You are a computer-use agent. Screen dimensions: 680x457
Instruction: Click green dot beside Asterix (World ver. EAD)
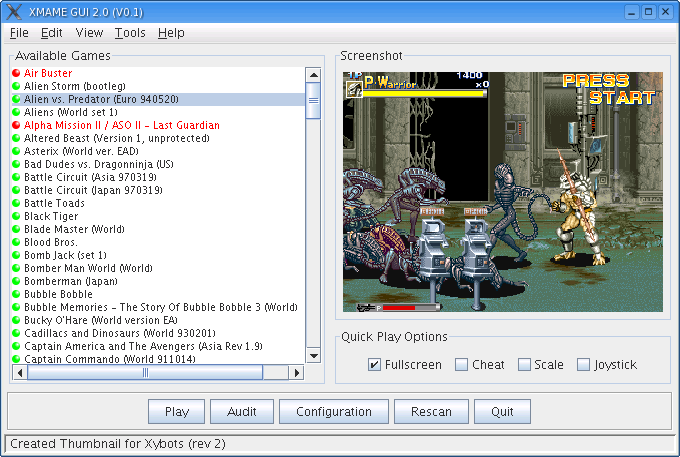(16, 151)
